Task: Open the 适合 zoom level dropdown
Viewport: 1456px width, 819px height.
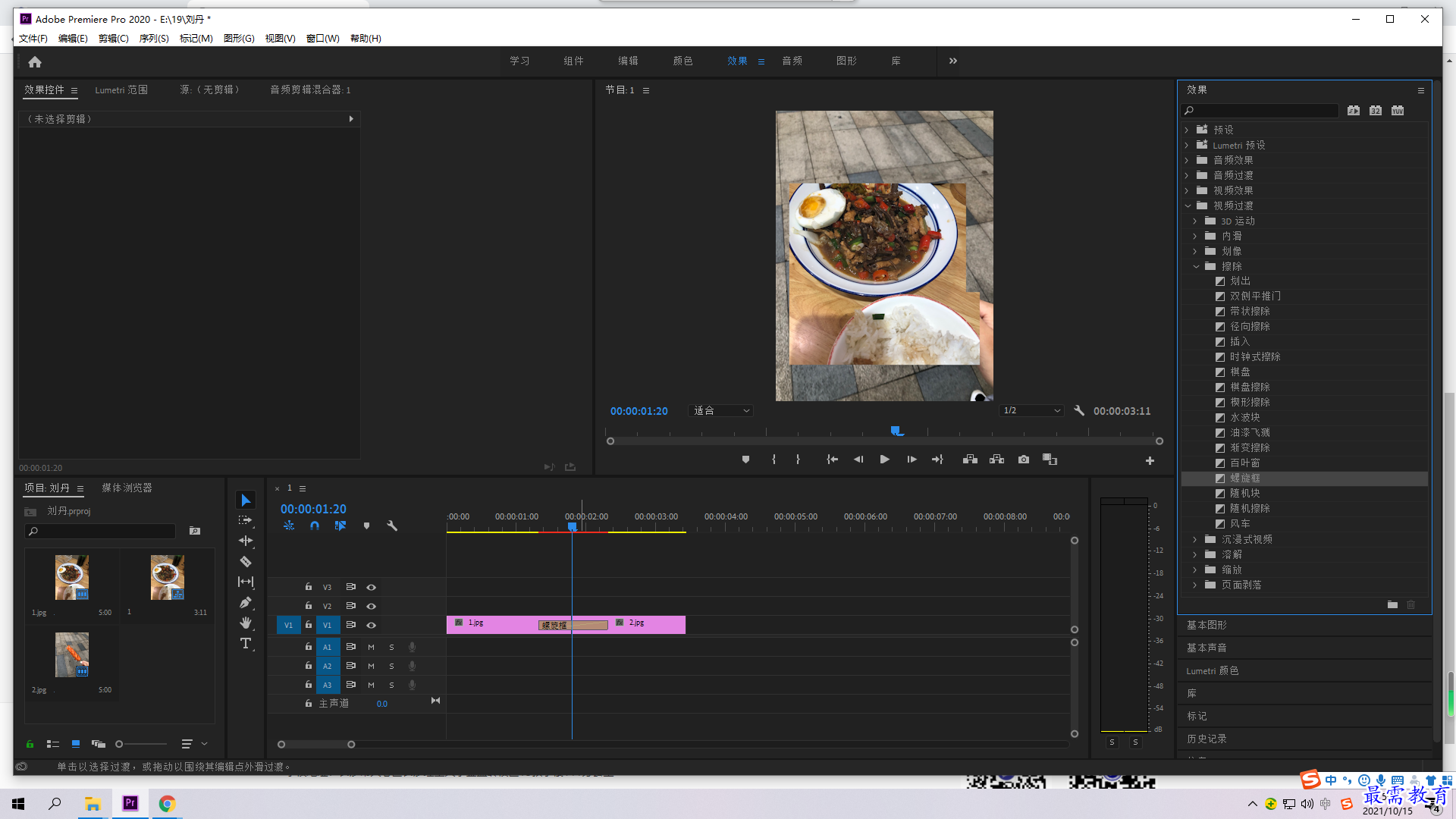Action: (720, 410)
